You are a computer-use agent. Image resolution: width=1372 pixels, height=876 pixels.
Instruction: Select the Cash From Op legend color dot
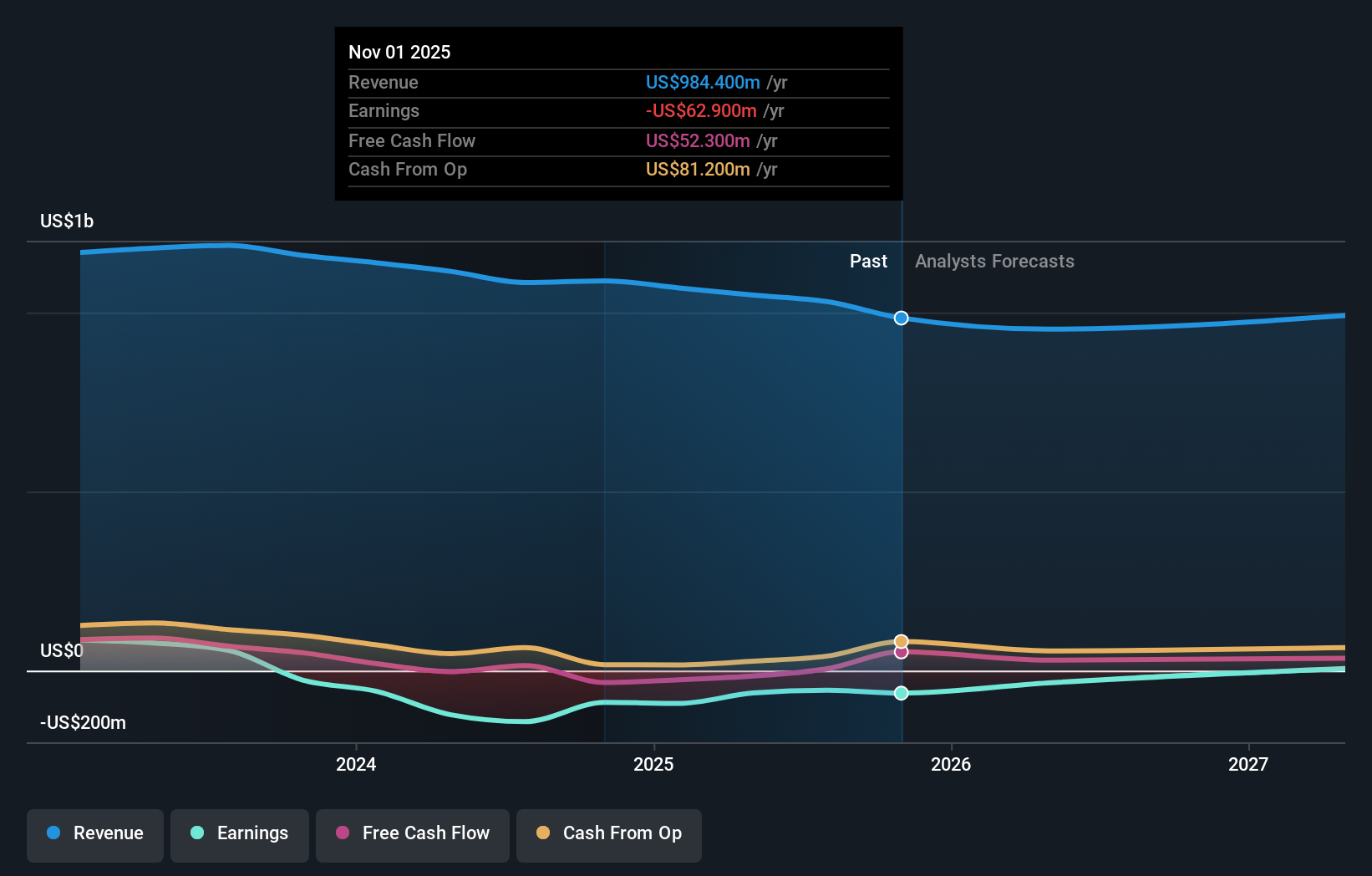544,833
